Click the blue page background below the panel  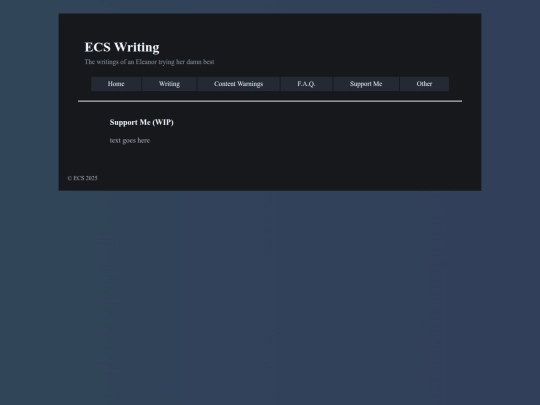click(x=270, y=296)
